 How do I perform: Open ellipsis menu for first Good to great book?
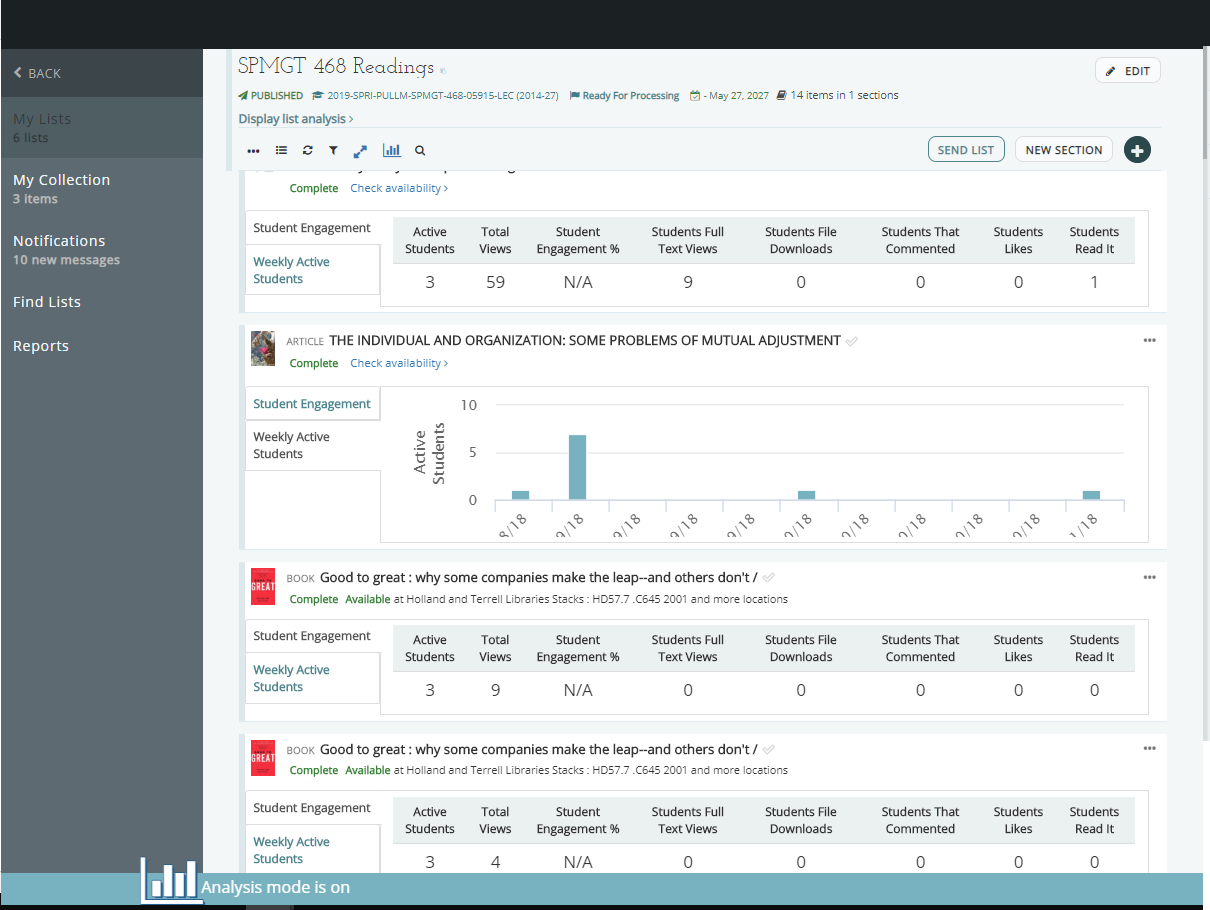click(1149, 577)
